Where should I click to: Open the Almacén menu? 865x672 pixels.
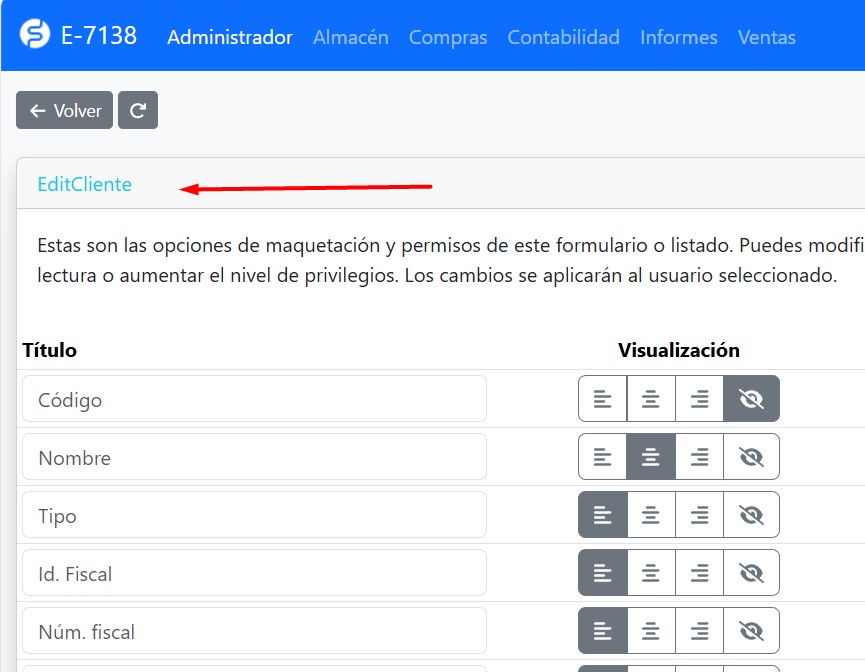point(350,37)
